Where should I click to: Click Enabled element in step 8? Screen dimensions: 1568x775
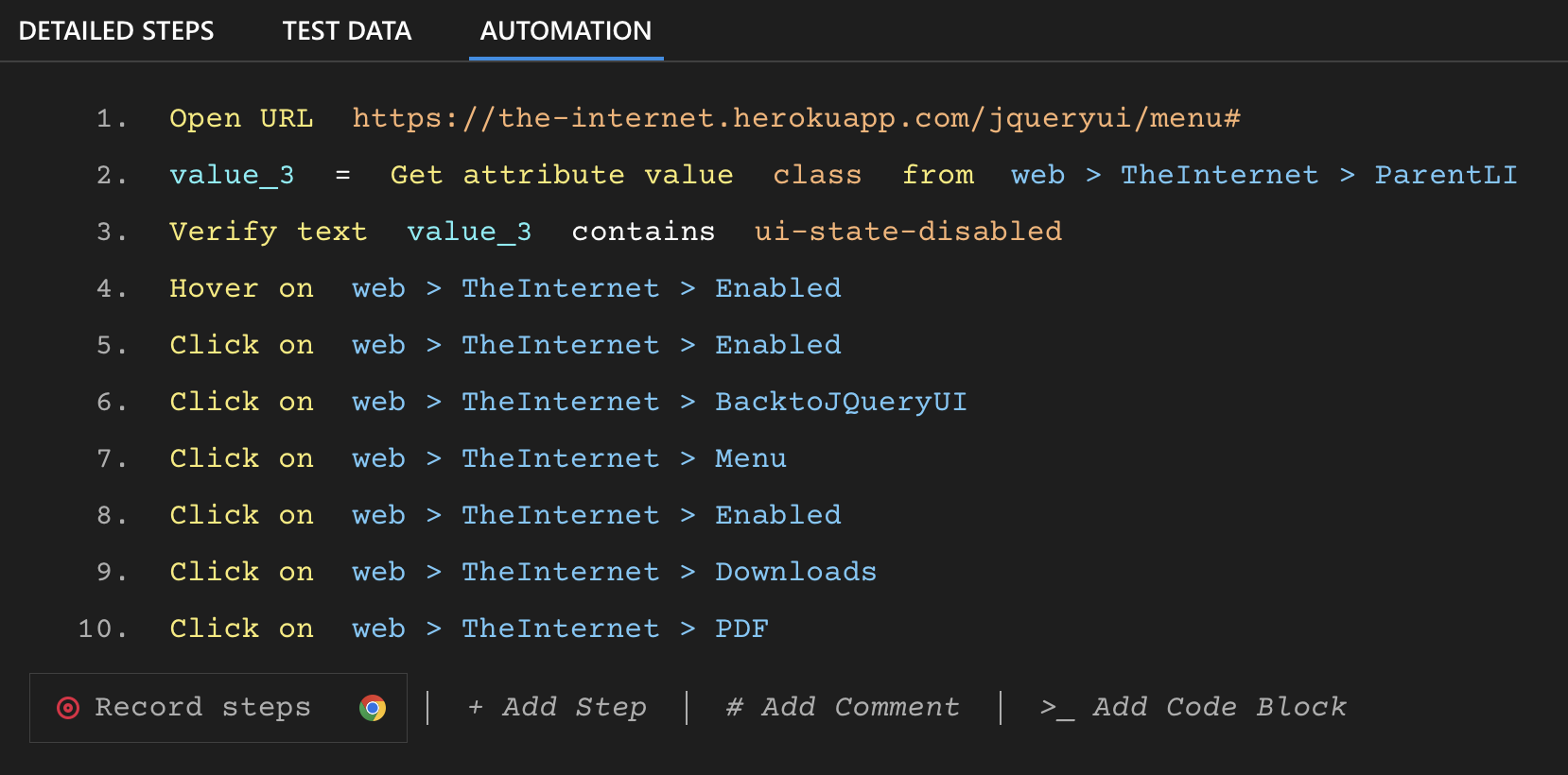pos(778,515)
